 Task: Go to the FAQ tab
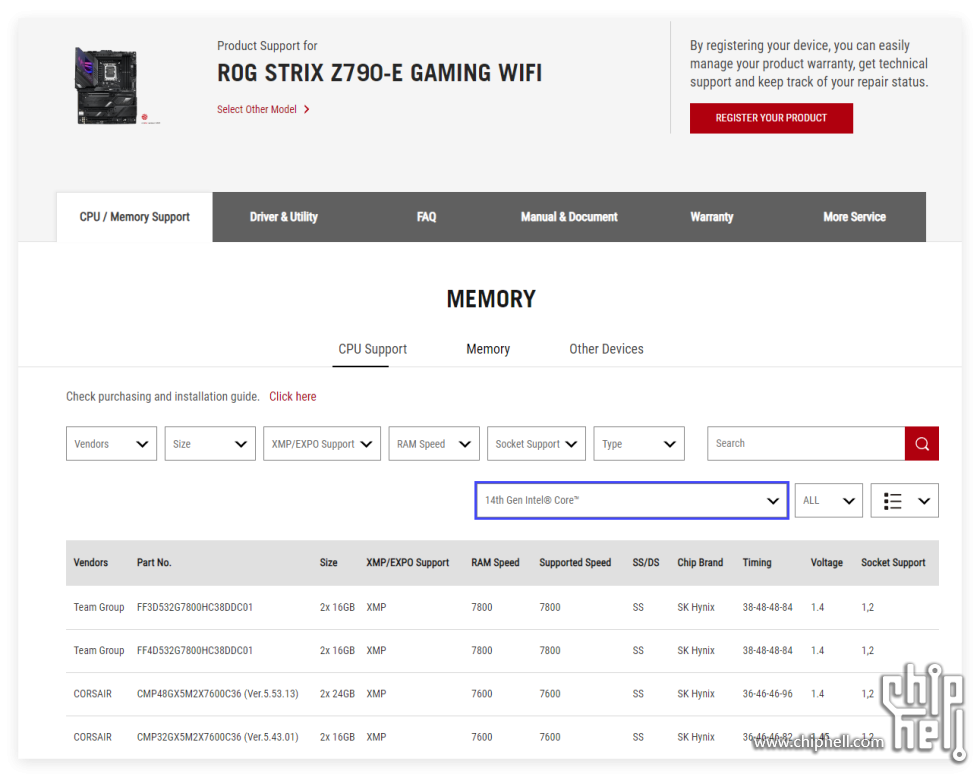pyautogui.click(x=426, y=217)
